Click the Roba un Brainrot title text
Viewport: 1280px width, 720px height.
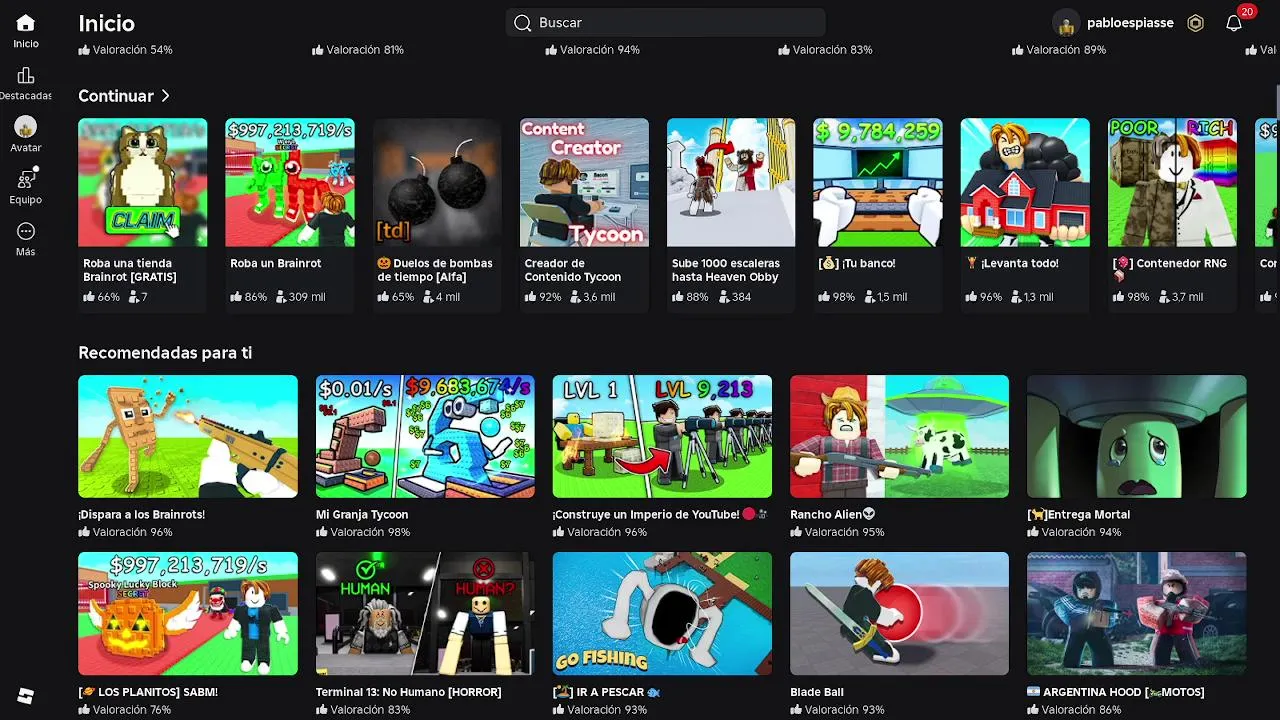click(x=276, y=264)
